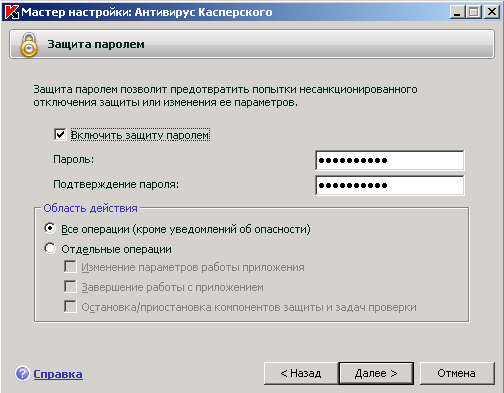Screen dimensions: 504x393
Task: Click the title 'Мастер настройки: Антивирус Касперского'
Action: click(147, 12)
